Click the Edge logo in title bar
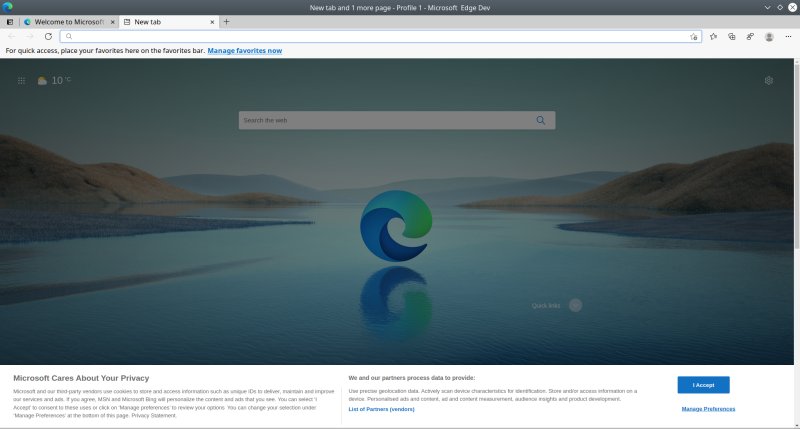This screenshot has width=800, height=429. pos(7,7)
